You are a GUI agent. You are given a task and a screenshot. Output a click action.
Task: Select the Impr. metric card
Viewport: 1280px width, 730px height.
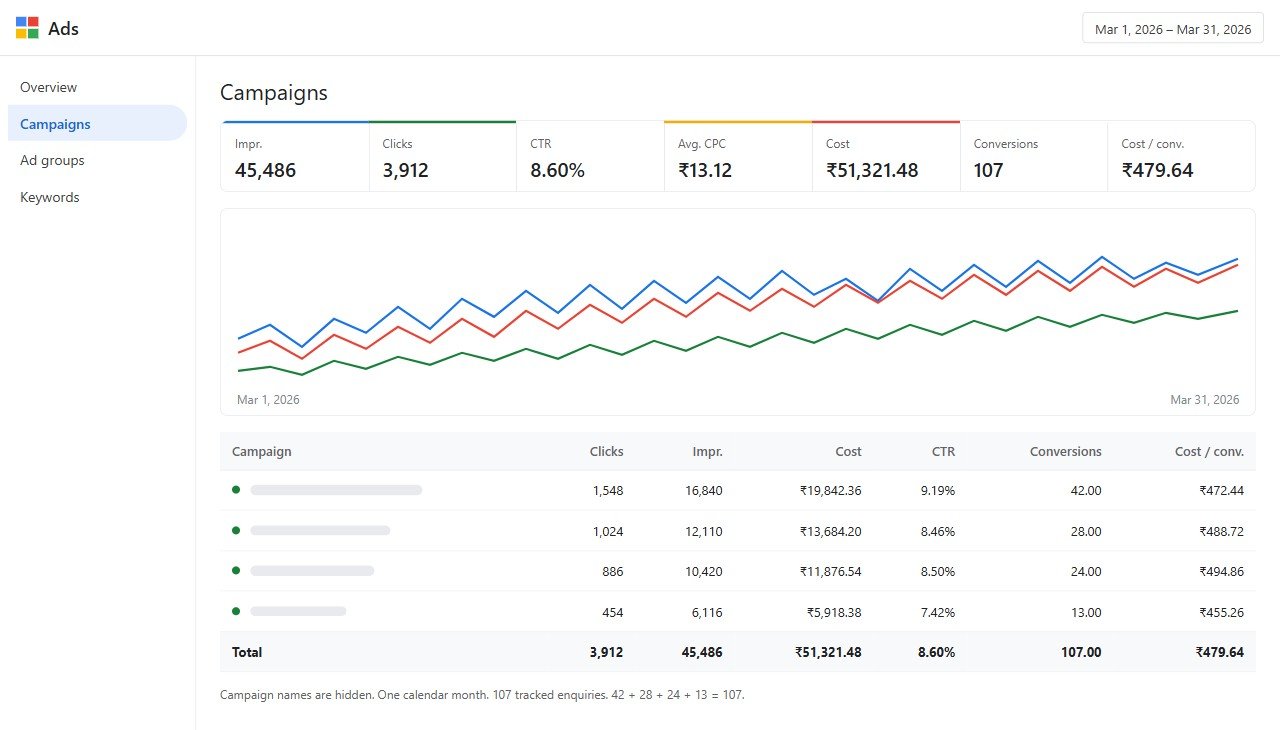coord(295,156)
